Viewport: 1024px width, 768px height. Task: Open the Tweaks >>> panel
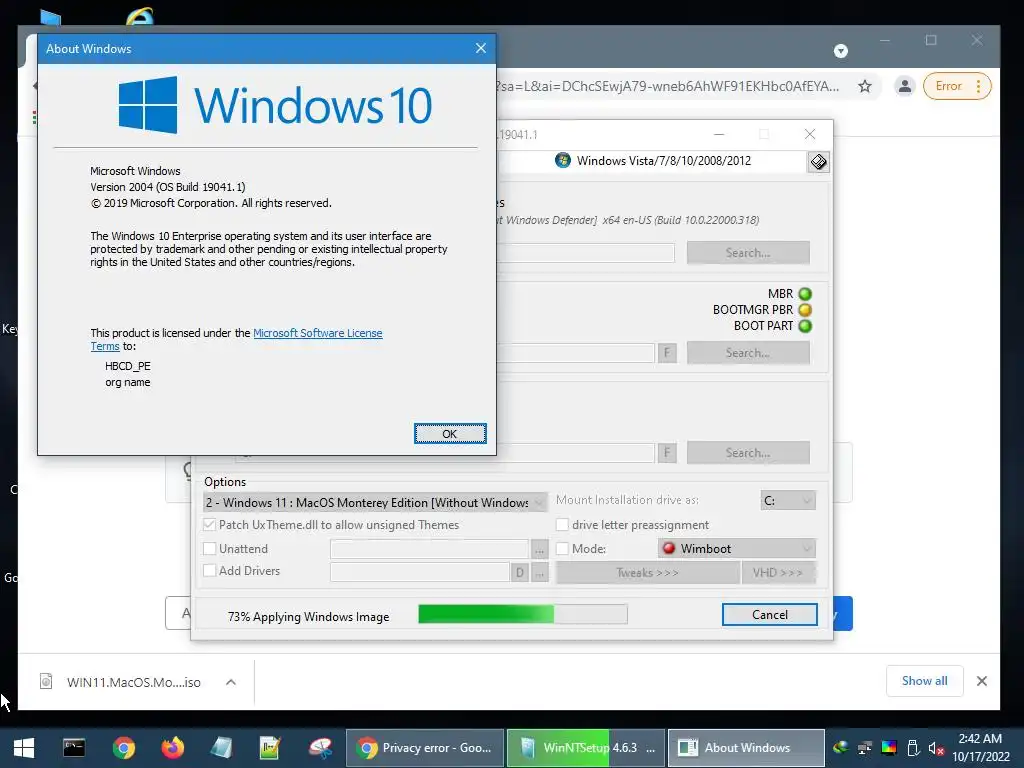click(x=647, y=573)
